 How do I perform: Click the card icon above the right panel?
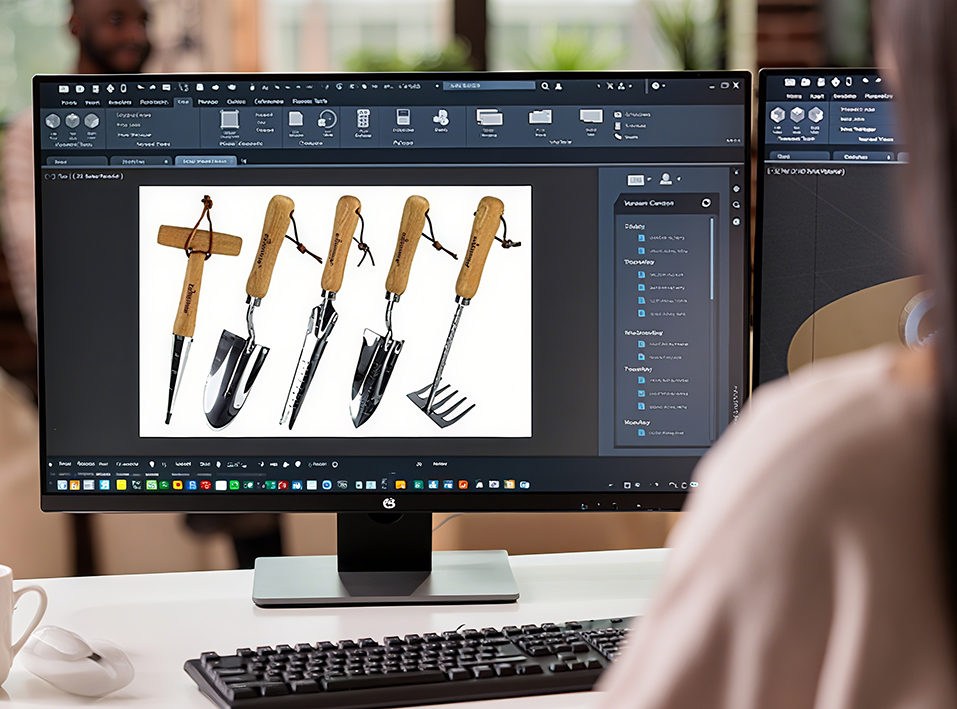(635, 180)
